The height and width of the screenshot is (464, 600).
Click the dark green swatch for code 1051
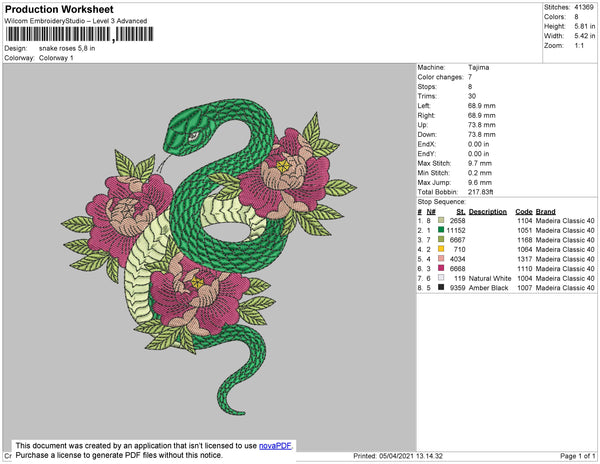tap(441, 230)
